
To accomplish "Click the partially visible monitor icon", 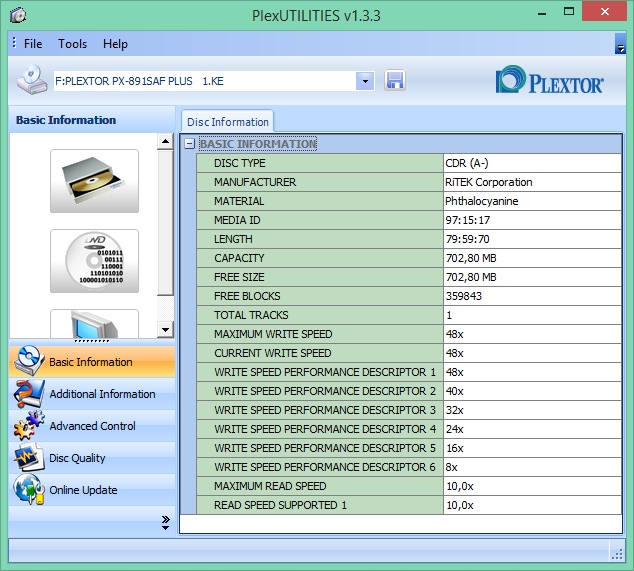I will [x=94, y=324].
